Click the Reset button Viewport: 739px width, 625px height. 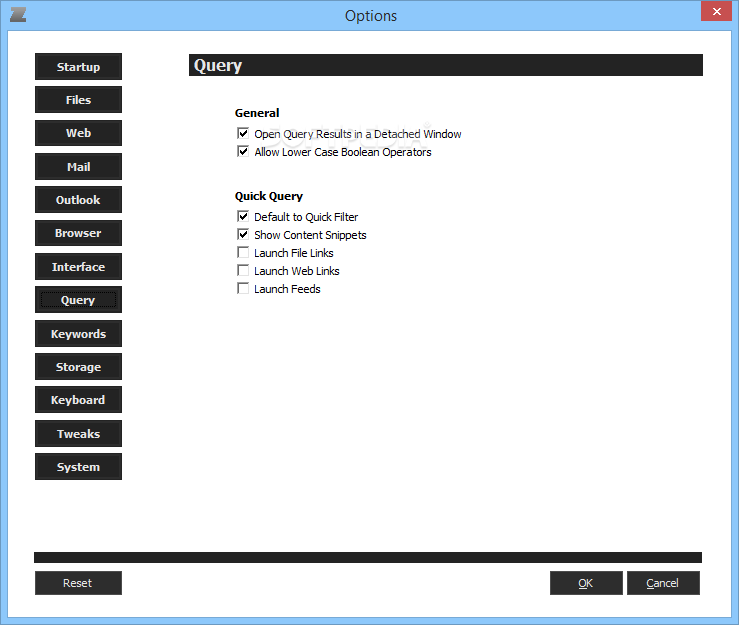(x=78, y=583)
